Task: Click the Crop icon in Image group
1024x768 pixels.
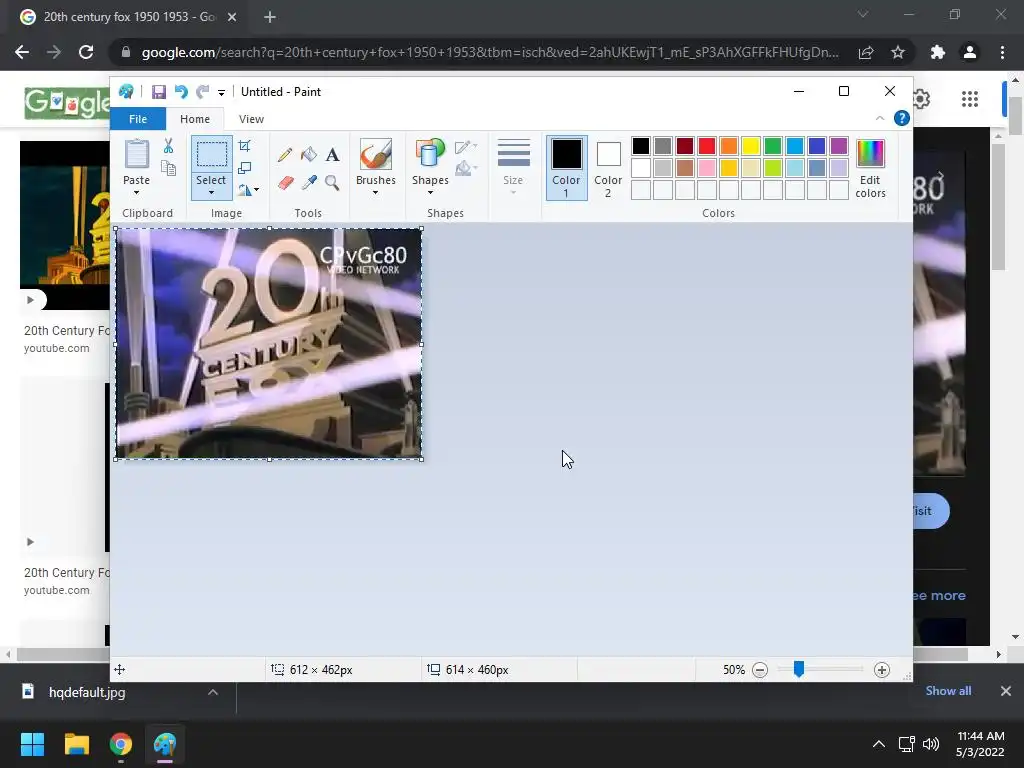Action: pos(245,146)
